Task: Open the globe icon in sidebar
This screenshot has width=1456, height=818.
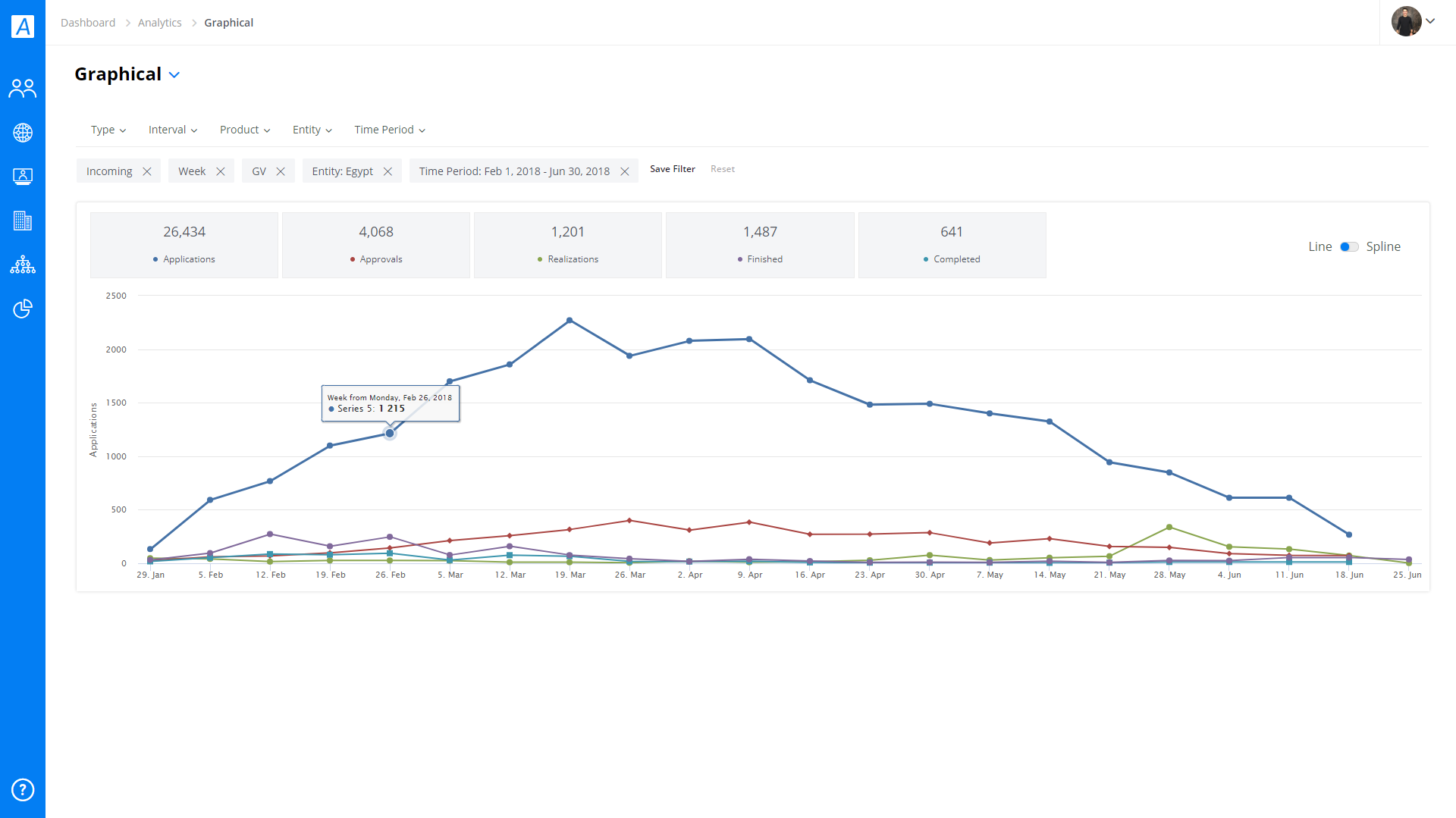Action: pyautogui.click(x=23, y=133)
